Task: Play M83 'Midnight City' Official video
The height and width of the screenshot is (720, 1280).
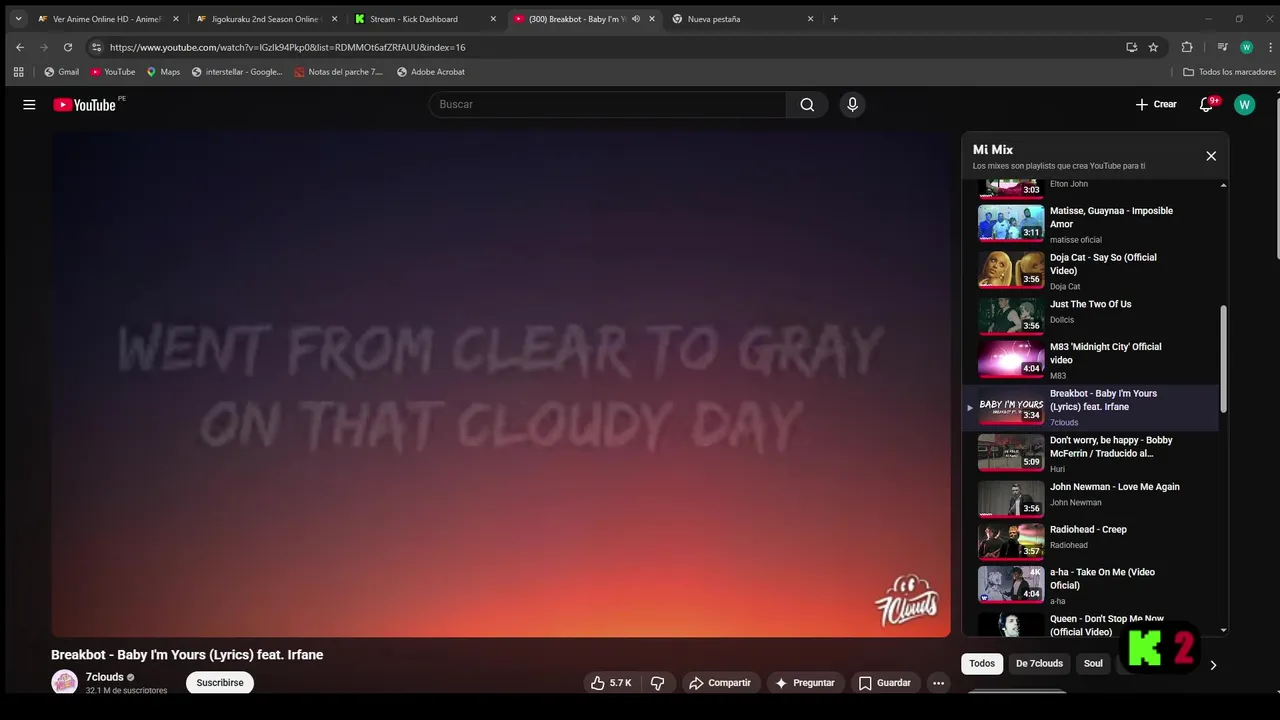Action: click(1090, 360)
